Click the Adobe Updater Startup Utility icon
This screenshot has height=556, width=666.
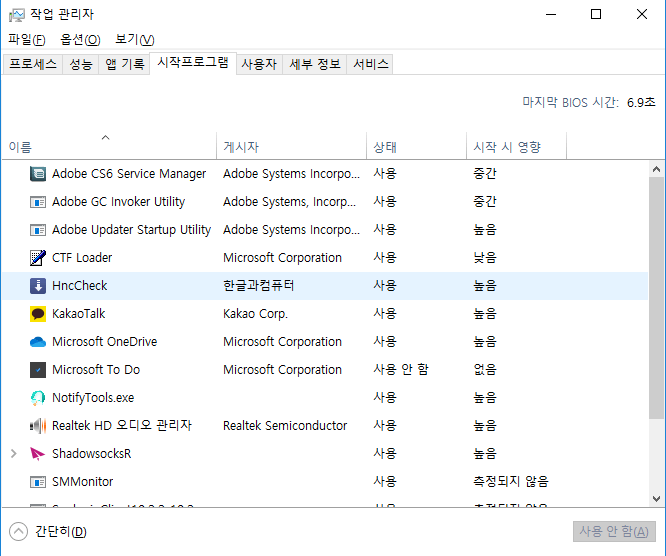[38, 230]
